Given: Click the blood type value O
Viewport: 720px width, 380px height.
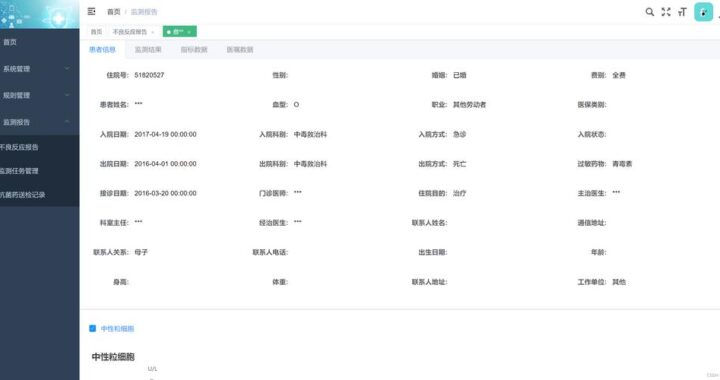Looking at the screenshot, I should (297, 105).
